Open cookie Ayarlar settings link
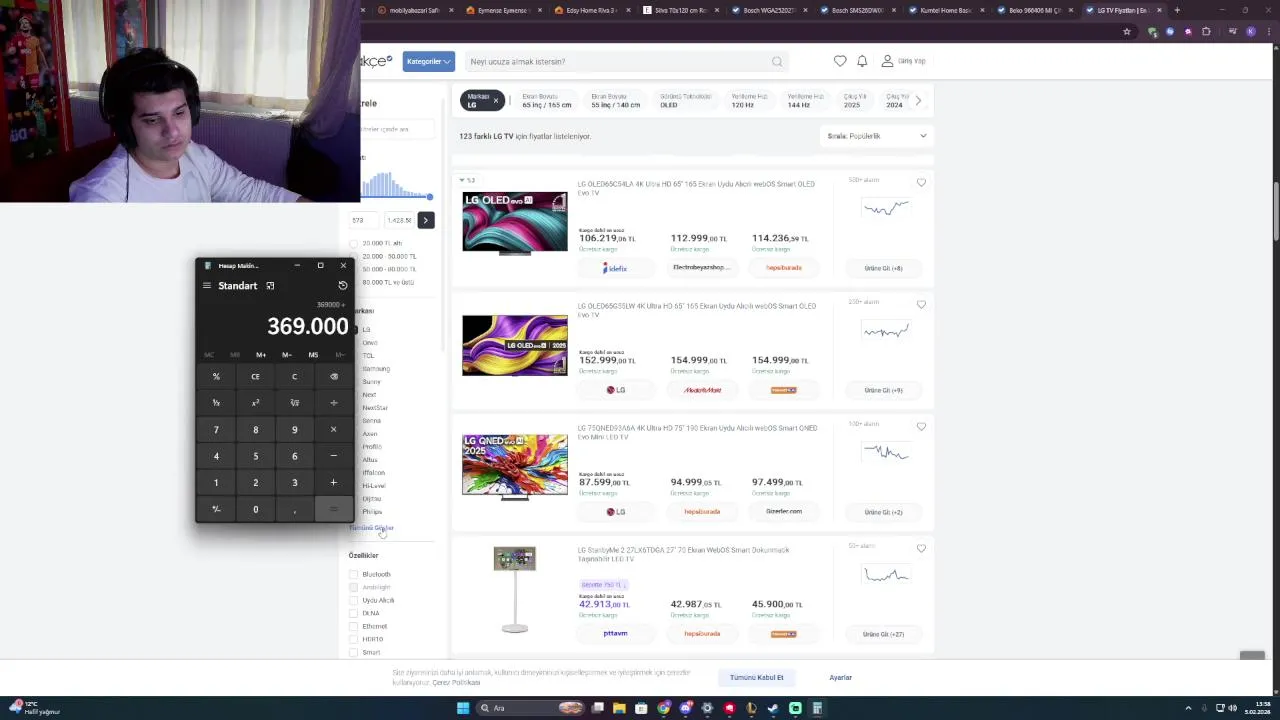Viewport: 1280px width, 720px height. click(x=840, y=678)
